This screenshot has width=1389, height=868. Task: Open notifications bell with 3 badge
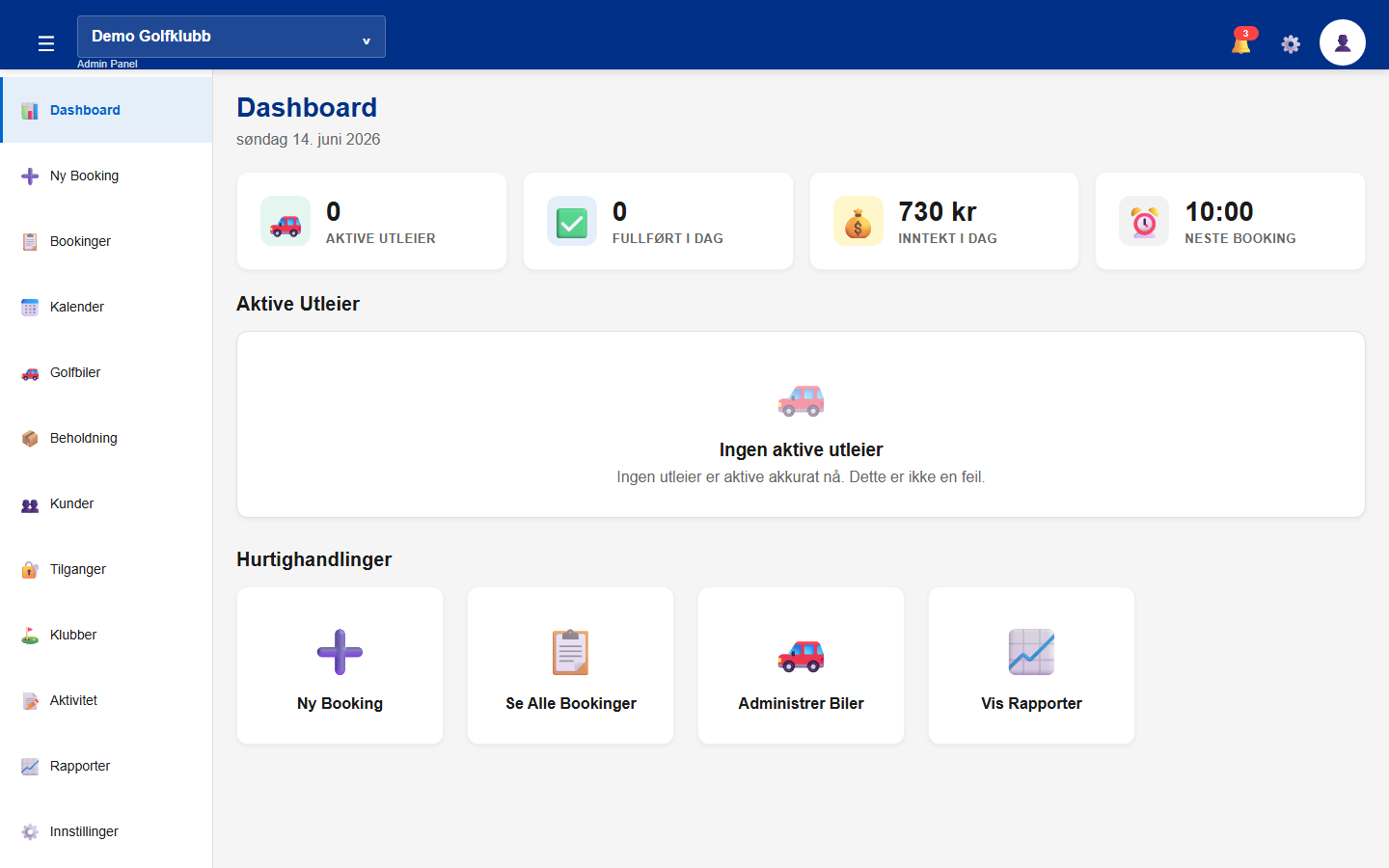click(1242, 41)
